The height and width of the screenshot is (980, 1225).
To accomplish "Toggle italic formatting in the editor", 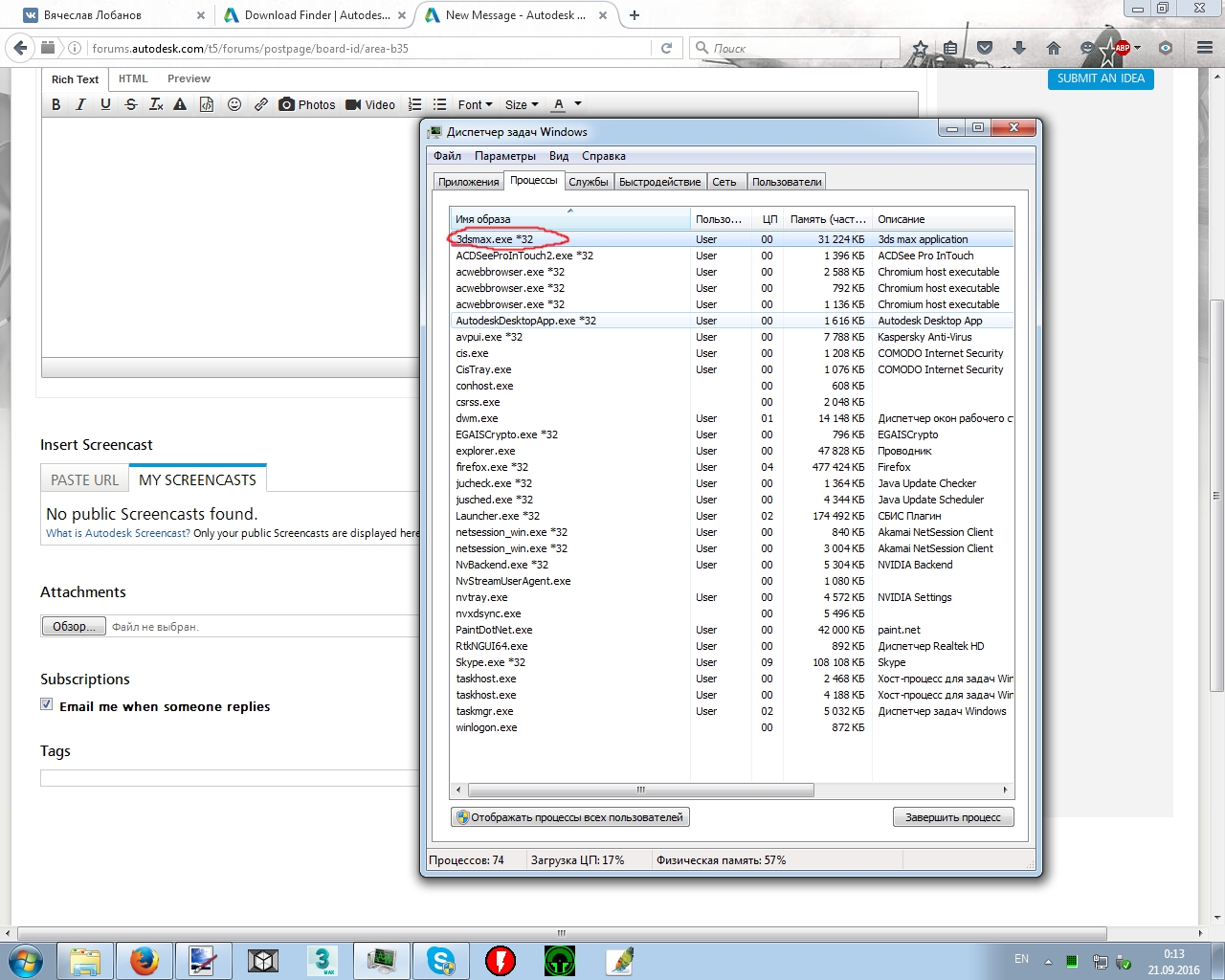I will 80,104.
